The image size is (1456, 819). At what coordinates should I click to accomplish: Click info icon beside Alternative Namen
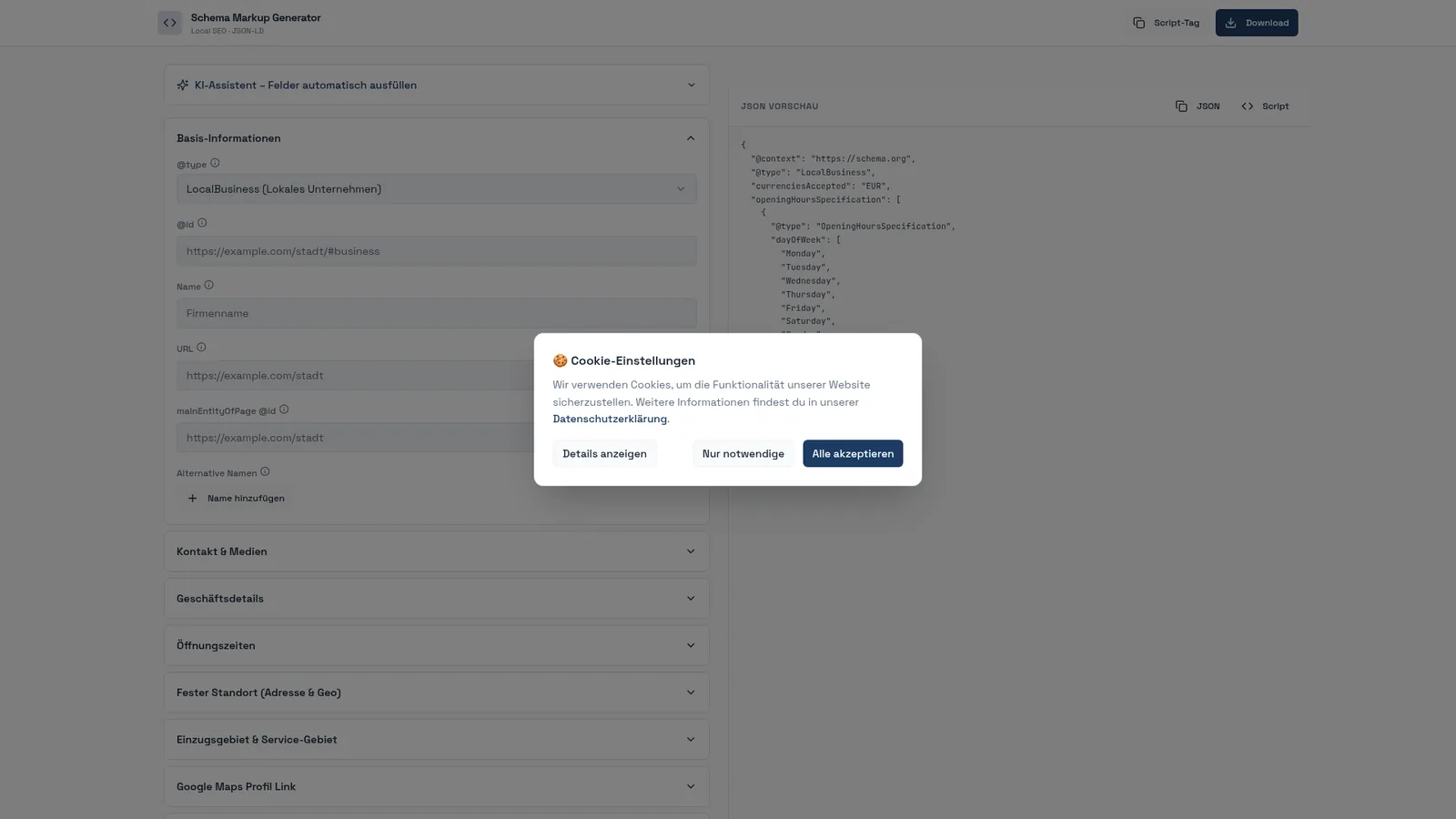(265, 472)
